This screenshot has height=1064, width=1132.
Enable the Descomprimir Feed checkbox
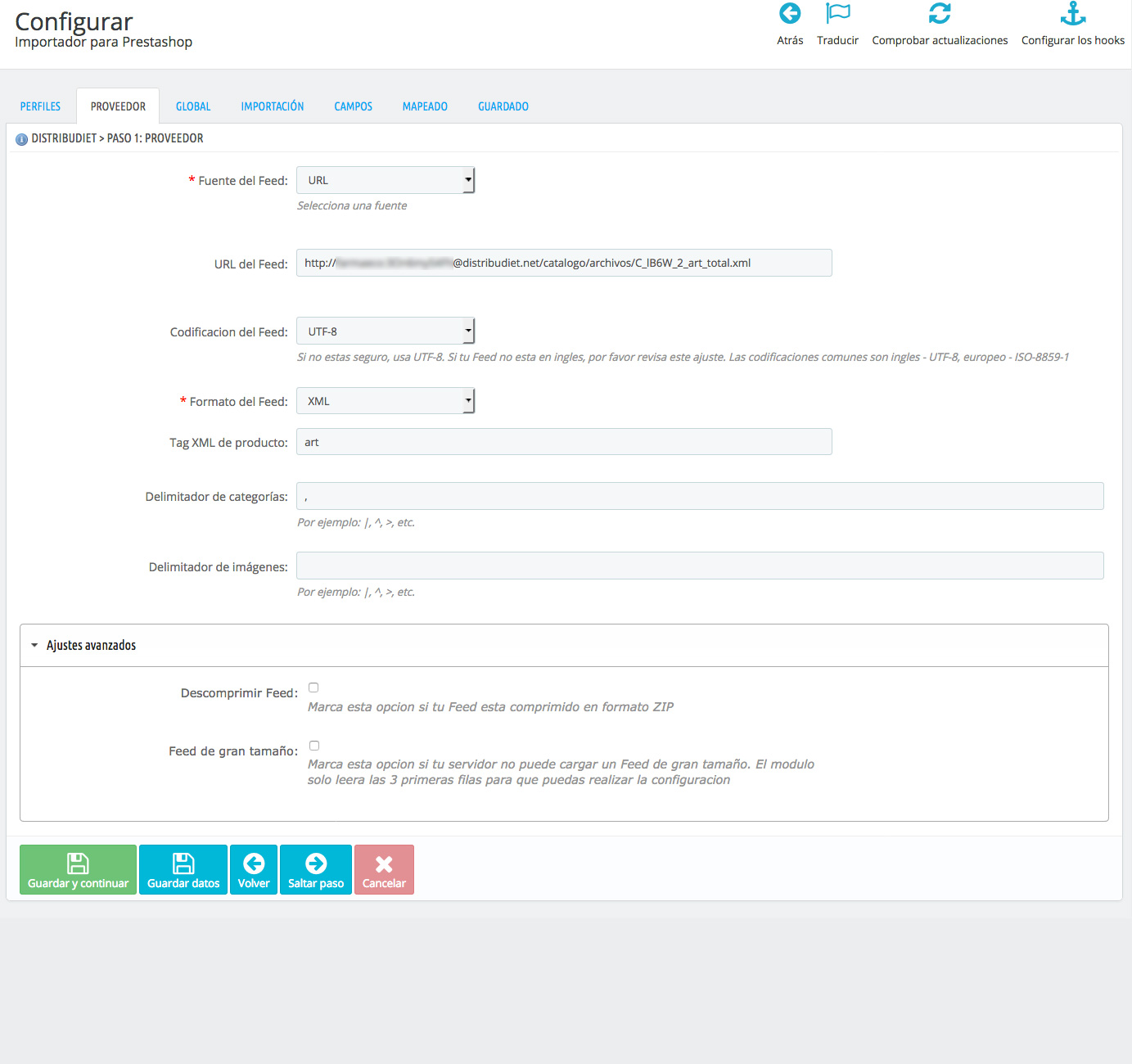[x=313, y=688]
